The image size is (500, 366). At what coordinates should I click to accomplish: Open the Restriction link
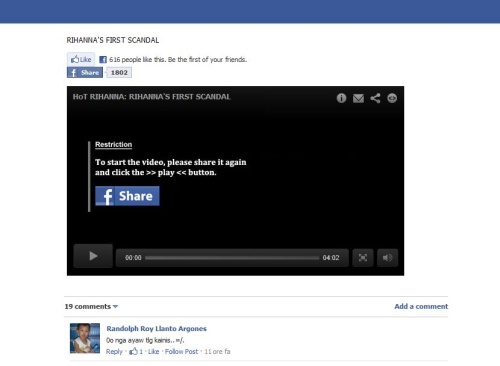pos(114,144)
